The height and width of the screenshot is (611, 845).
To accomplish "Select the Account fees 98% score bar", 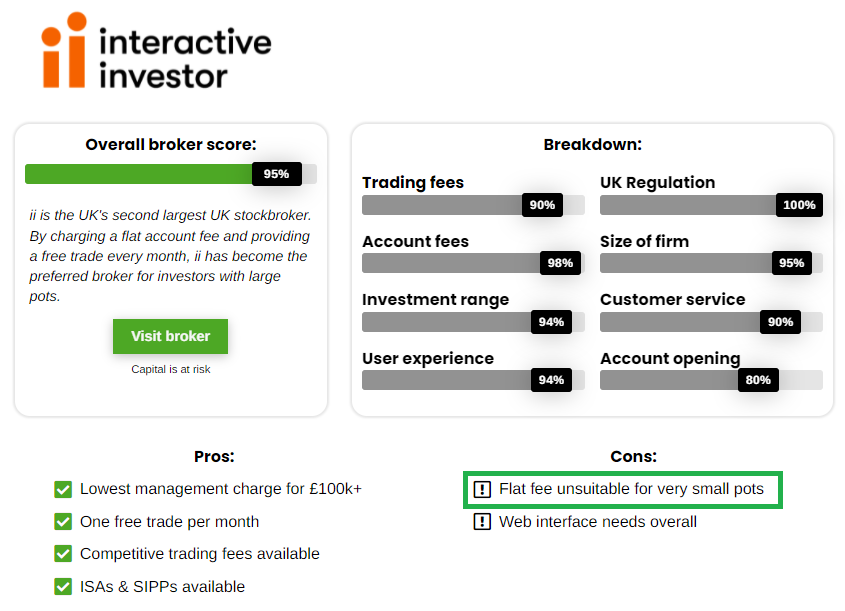I will point(473,263).
